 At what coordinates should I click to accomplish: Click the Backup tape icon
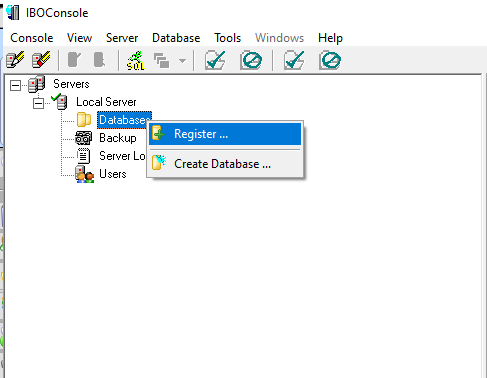[x=83, y=138]
